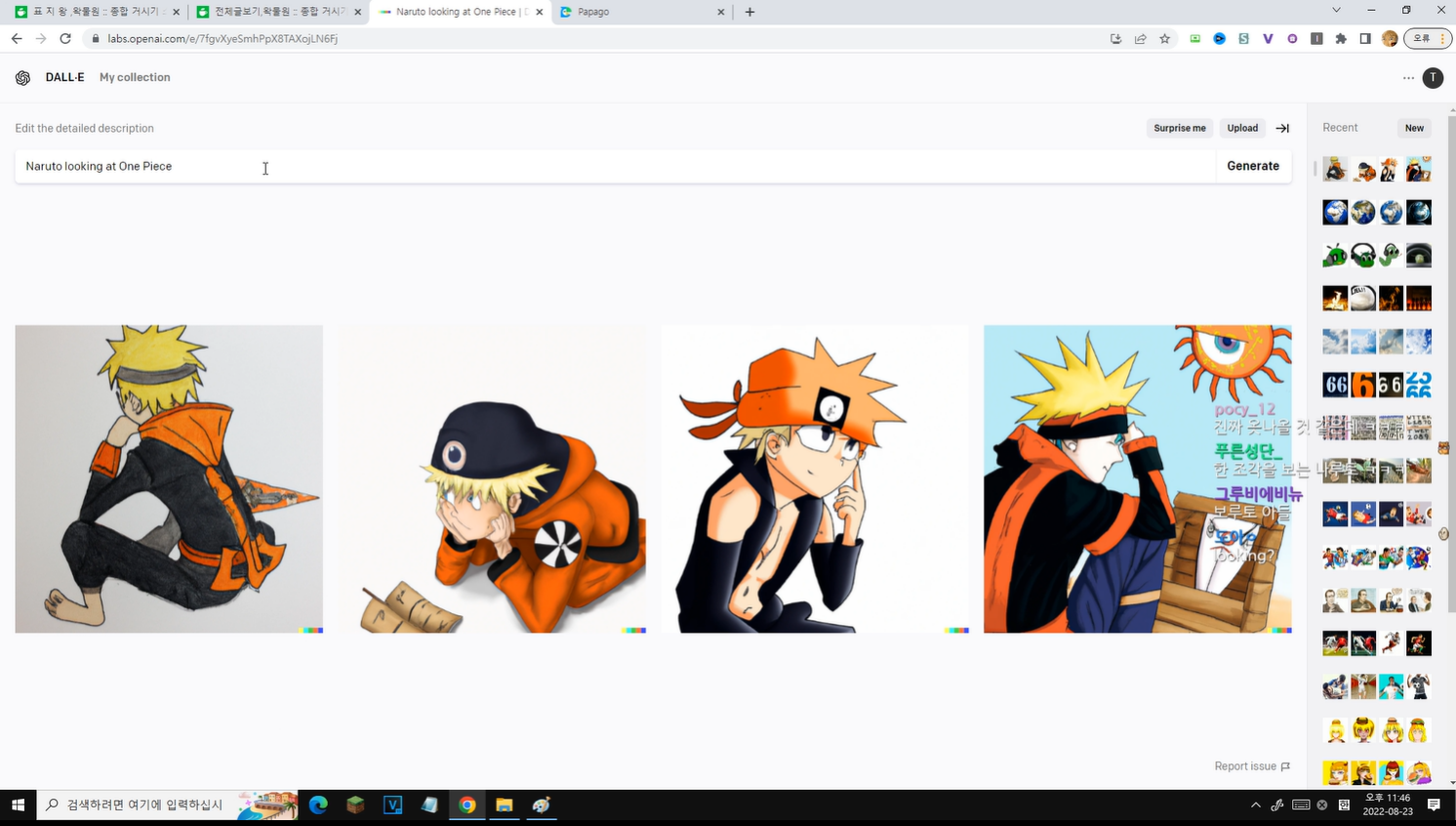Open the fourth generated image with sun eye
1456x826 pixels.
pos(1138,479)
